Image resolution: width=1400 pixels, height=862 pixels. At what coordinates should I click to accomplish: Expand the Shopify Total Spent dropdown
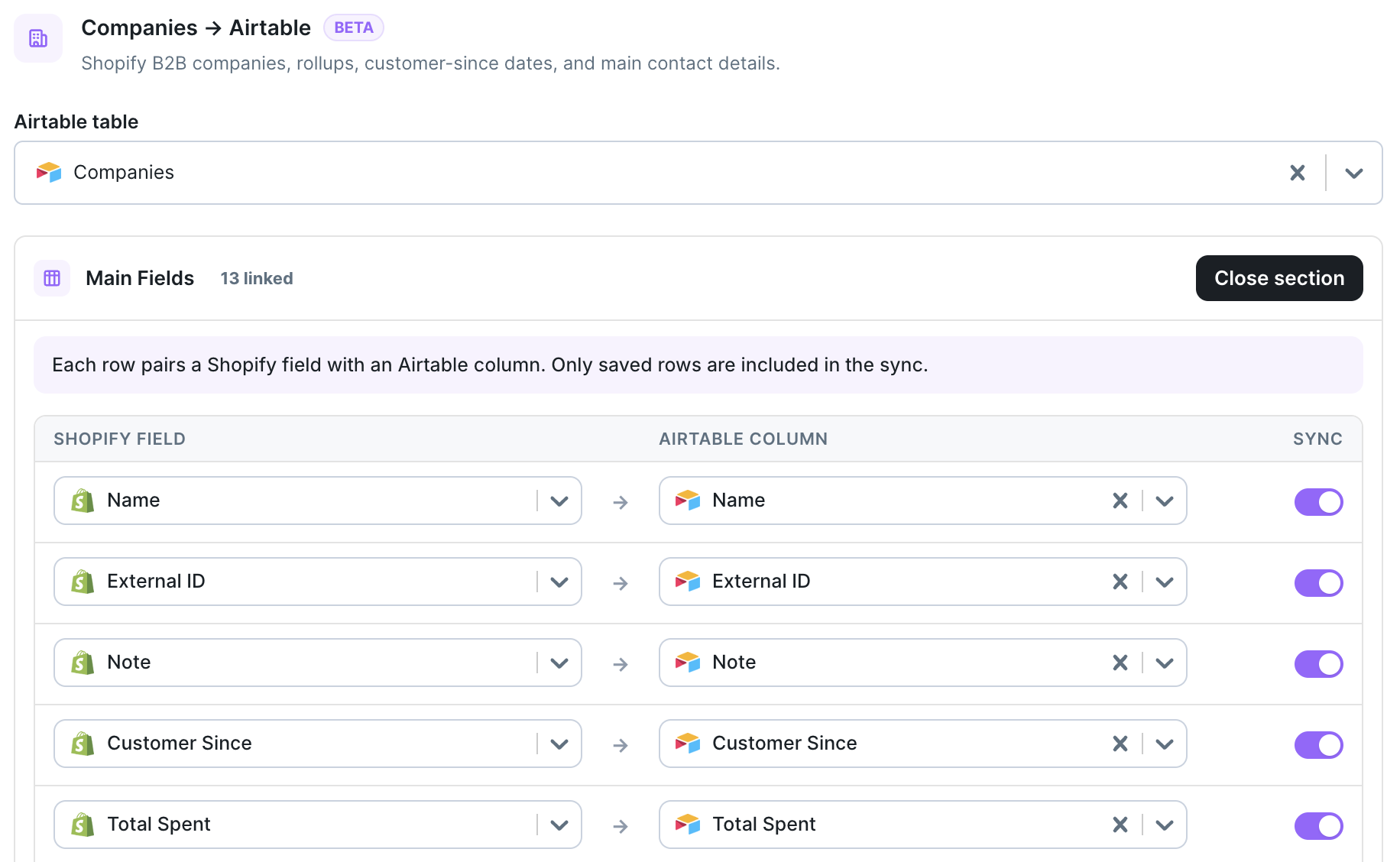pos(559,825)
